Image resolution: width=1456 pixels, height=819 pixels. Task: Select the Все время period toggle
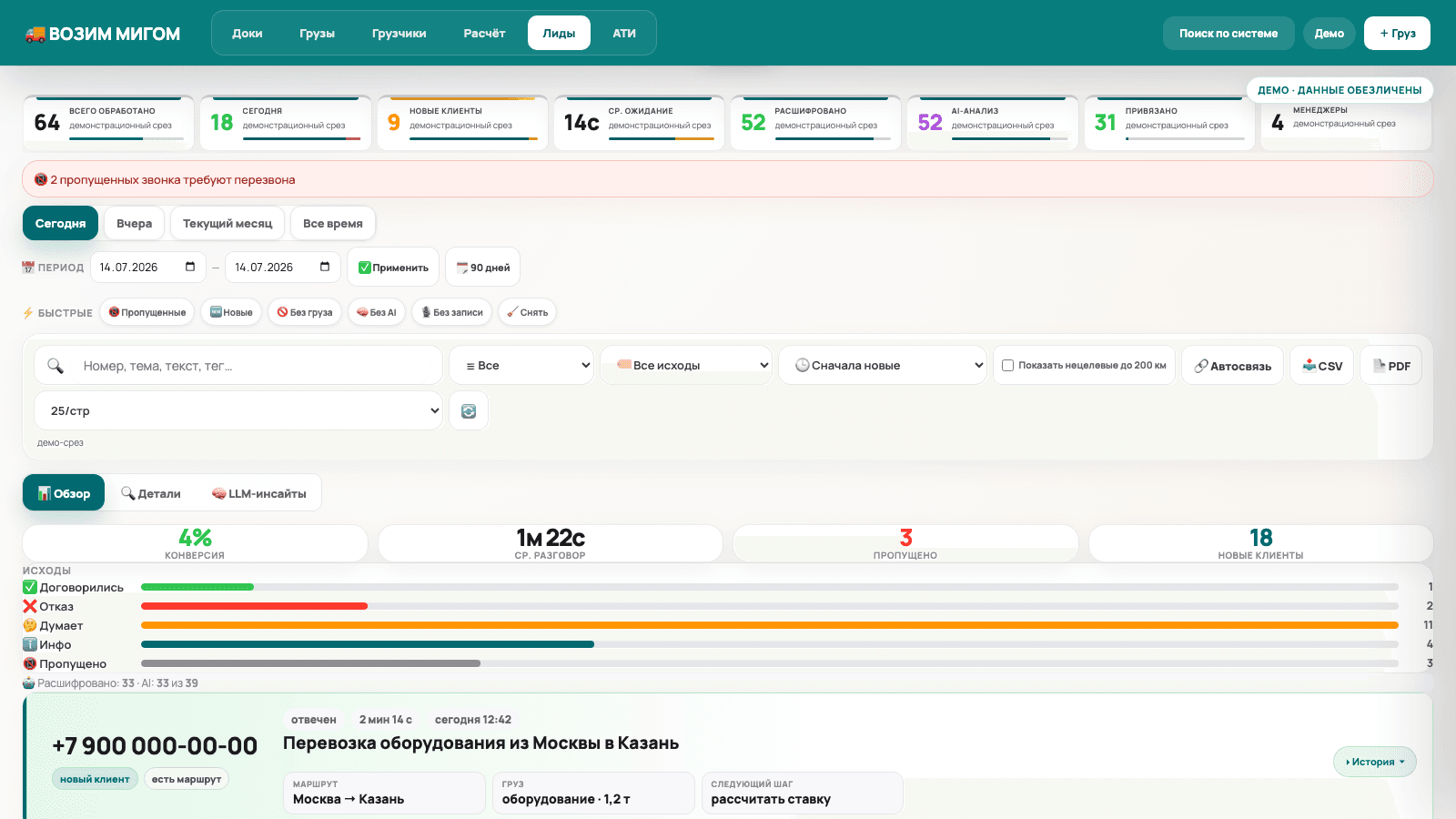pos(333,223)
